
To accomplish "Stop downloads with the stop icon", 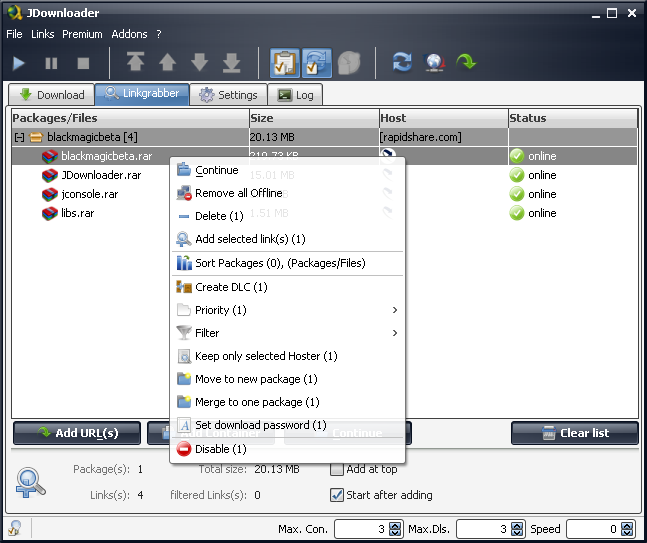I will tap(83, 64).
